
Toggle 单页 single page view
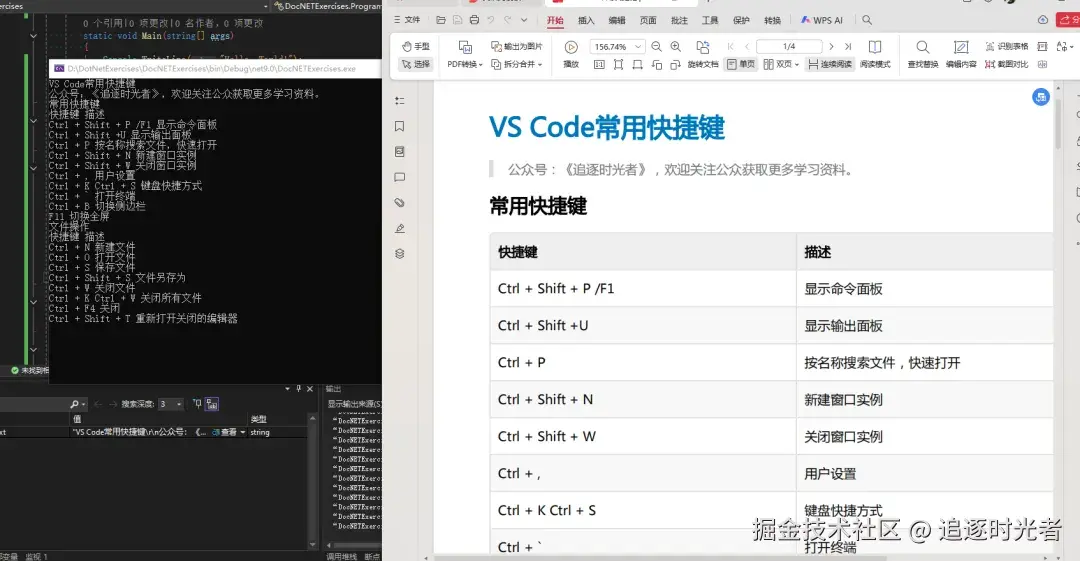[741, 64]
